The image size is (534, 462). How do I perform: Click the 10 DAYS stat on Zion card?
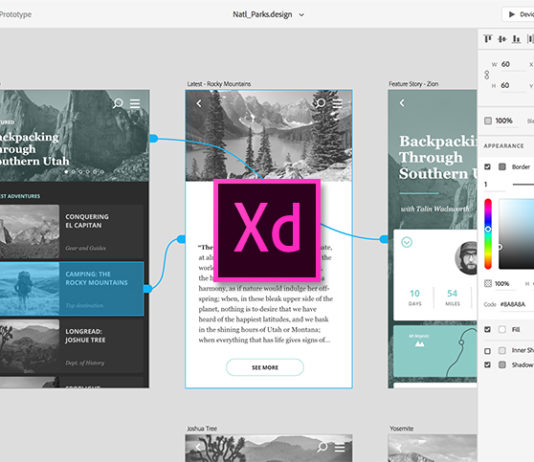[x=414, y=297]
